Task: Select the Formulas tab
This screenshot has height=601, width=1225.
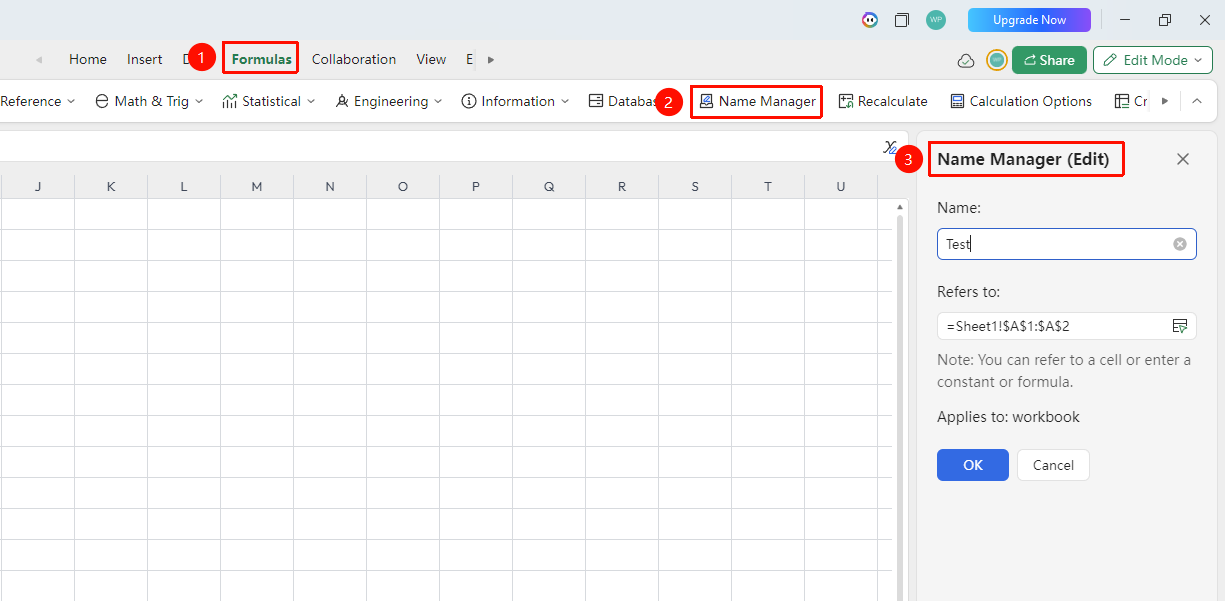Action: pos(262,60)
